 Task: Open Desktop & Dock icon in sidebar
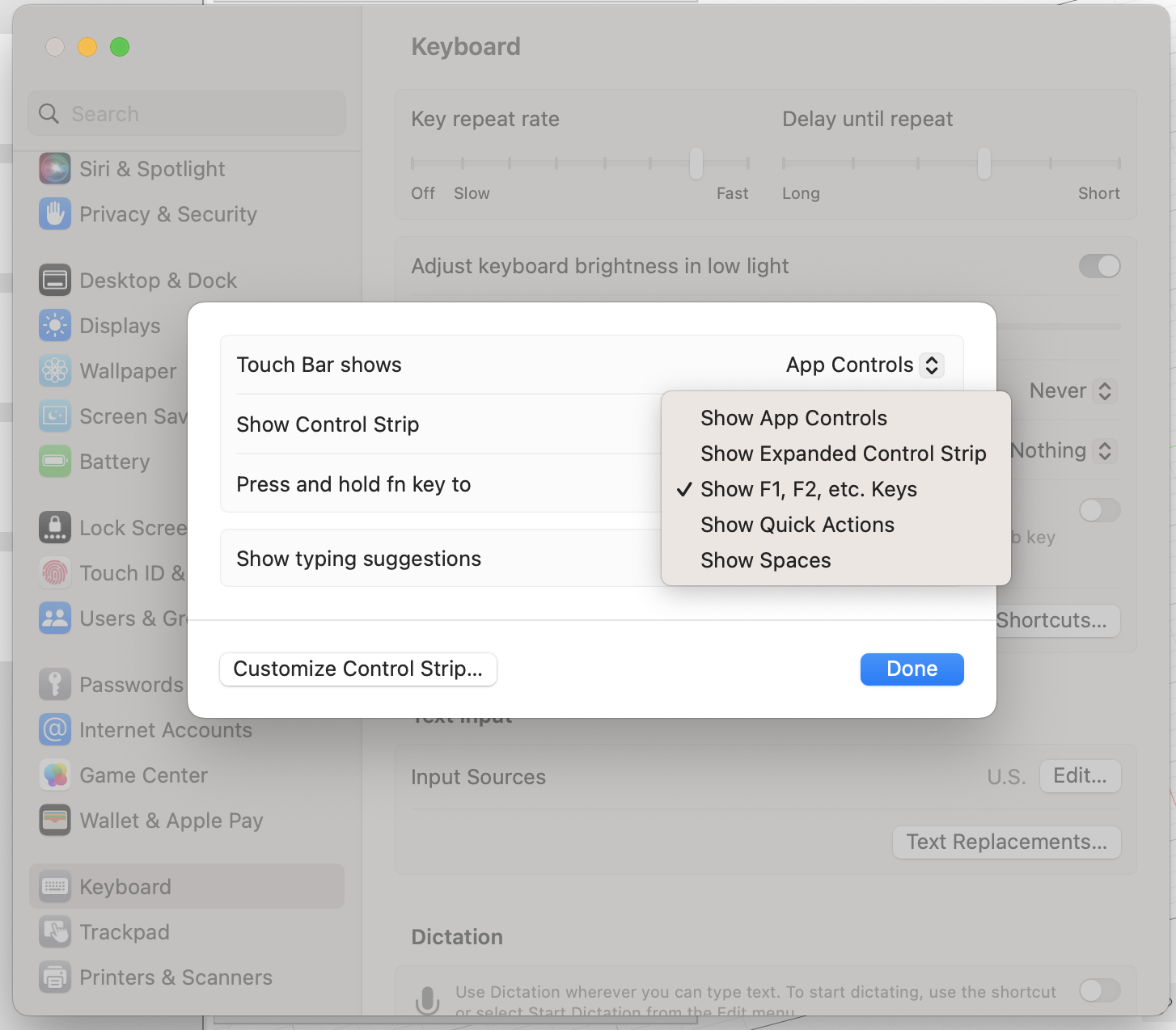(55, 281)
